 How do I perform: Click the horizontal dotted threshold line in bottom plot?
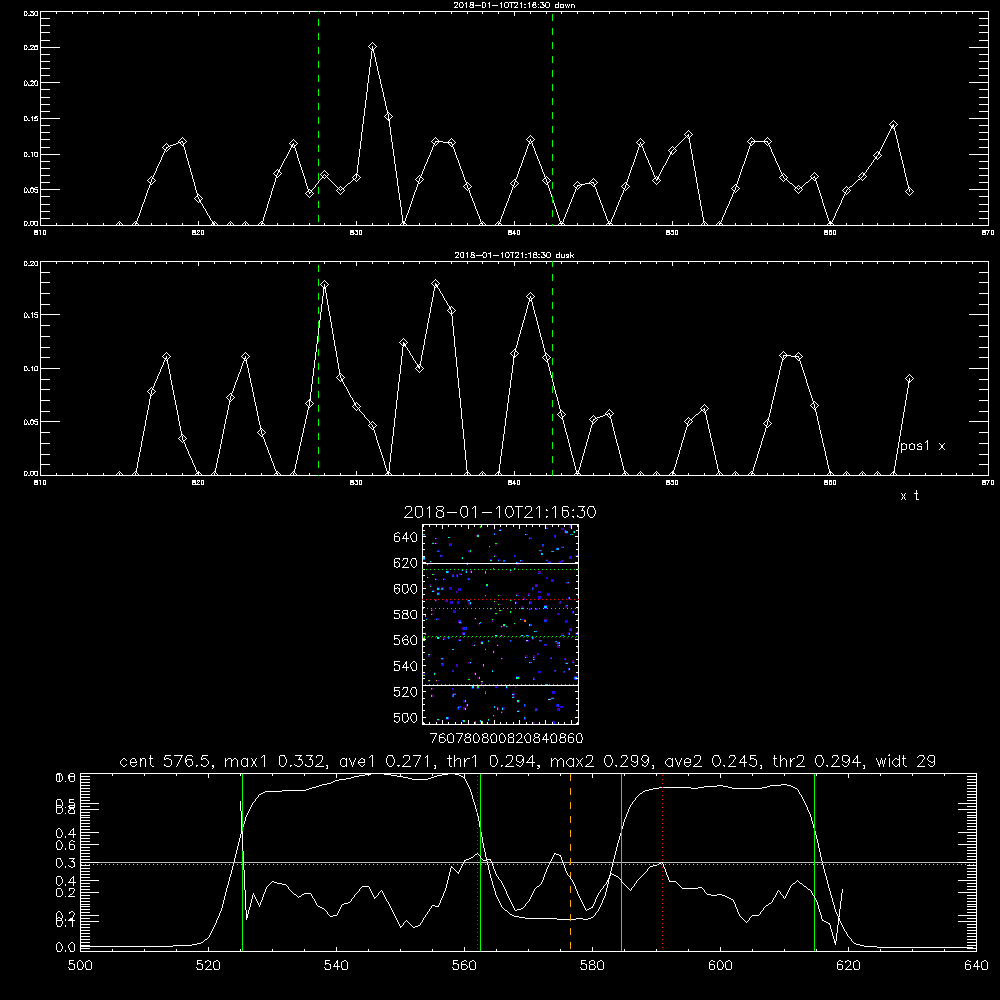tap(528, 864)
